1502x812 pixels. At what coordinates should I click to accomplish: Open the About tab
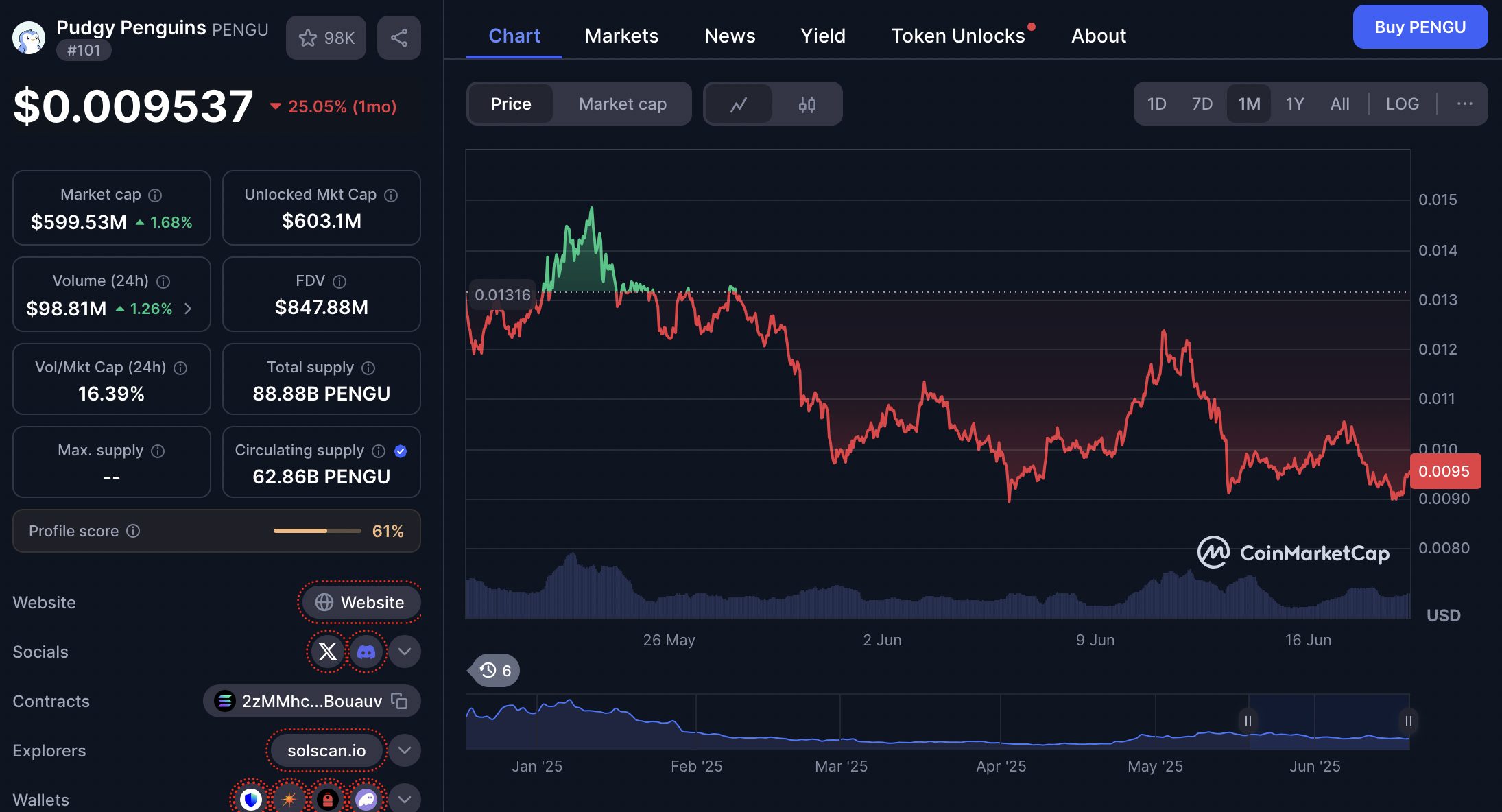point(1099,36)
